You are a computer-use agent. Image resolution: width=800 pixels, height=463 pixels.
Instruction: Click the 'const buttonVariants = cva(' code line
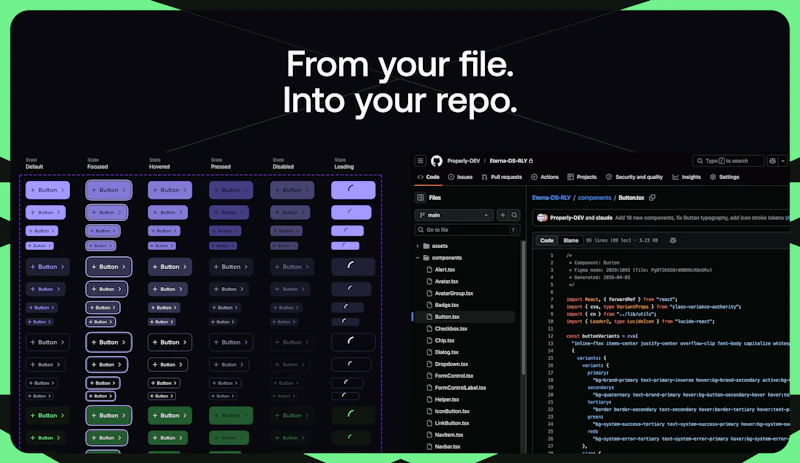pos(602,336)
